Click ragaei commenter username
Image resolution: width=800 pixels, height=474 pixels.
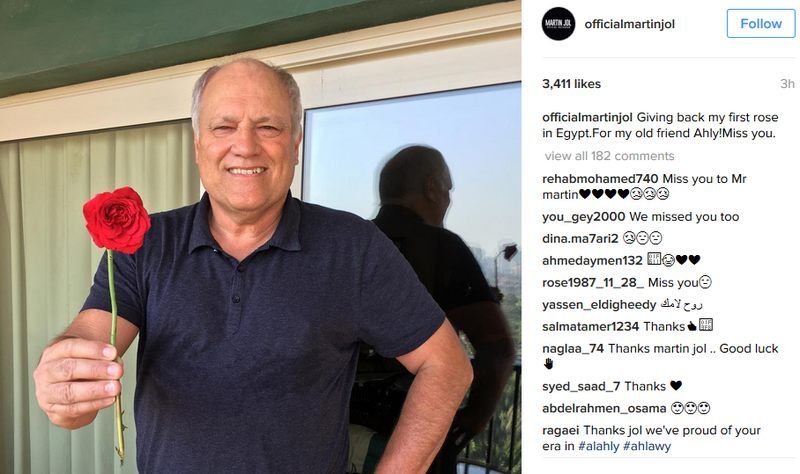(x=561, y=431)
